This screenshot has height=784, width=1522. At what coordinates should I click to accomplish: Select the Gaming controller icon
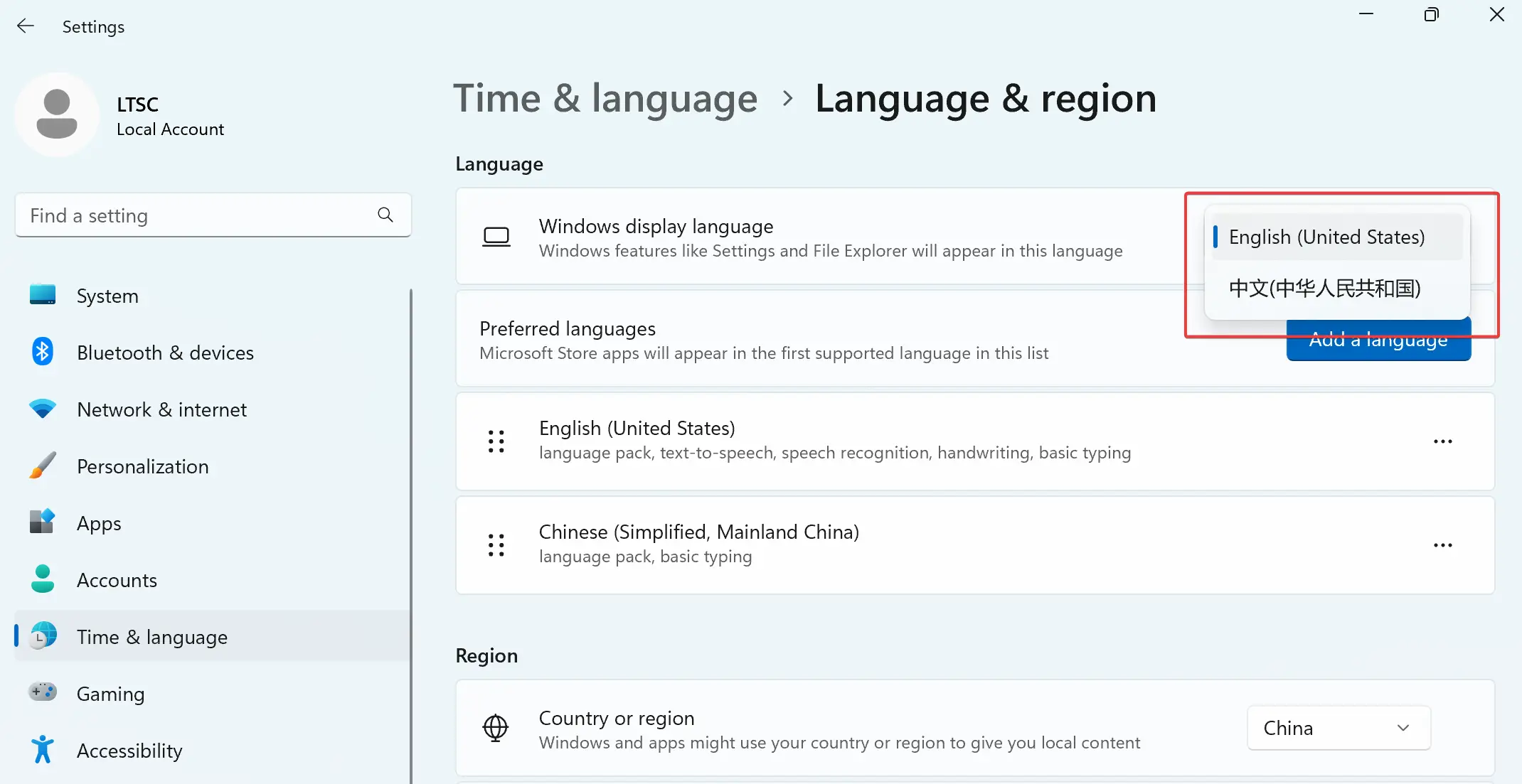point(43,692)
